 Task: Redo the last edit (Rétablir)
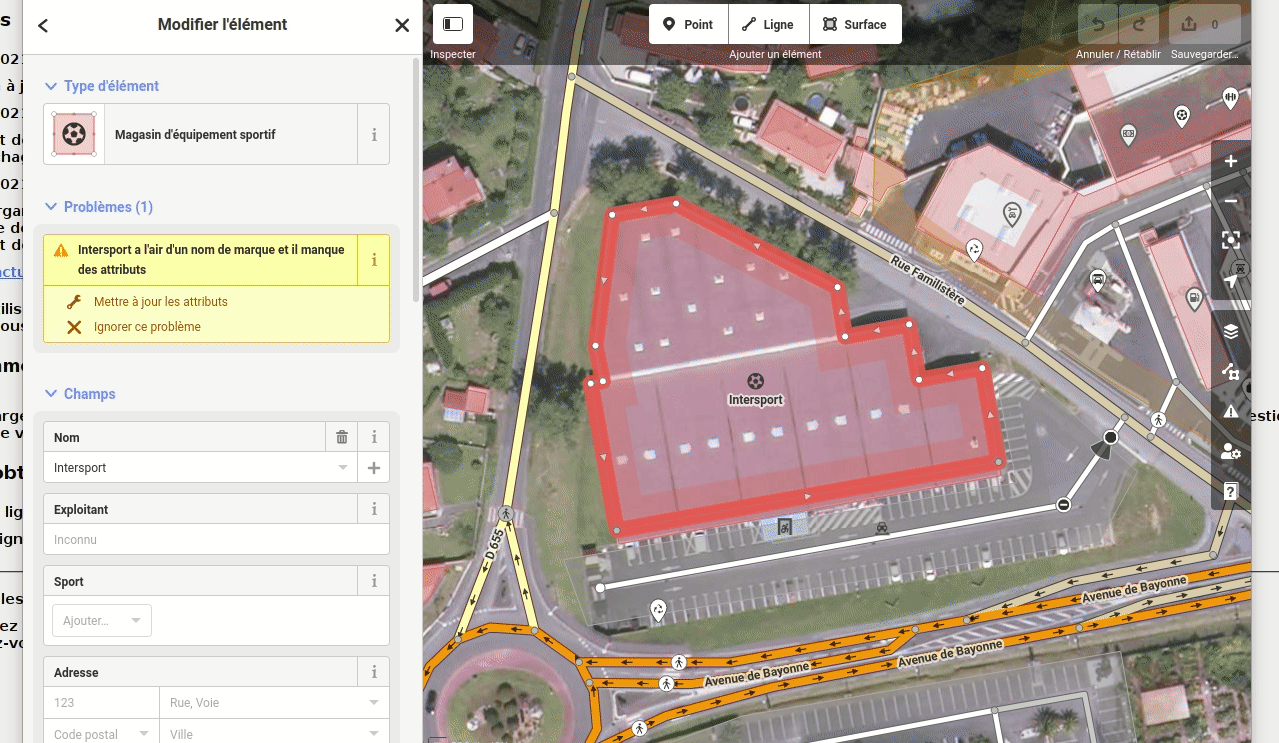(1139, 24)
